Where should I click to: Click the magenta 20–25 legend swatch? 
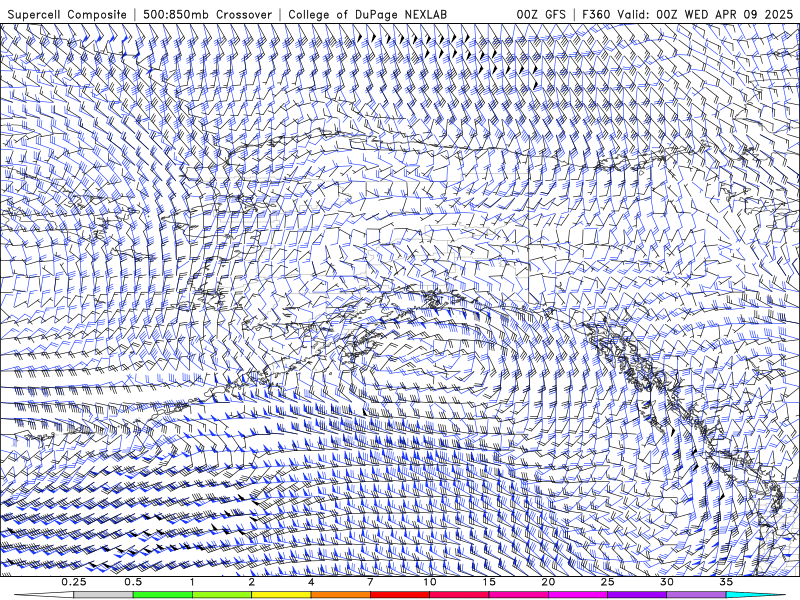tap(577, 595)
